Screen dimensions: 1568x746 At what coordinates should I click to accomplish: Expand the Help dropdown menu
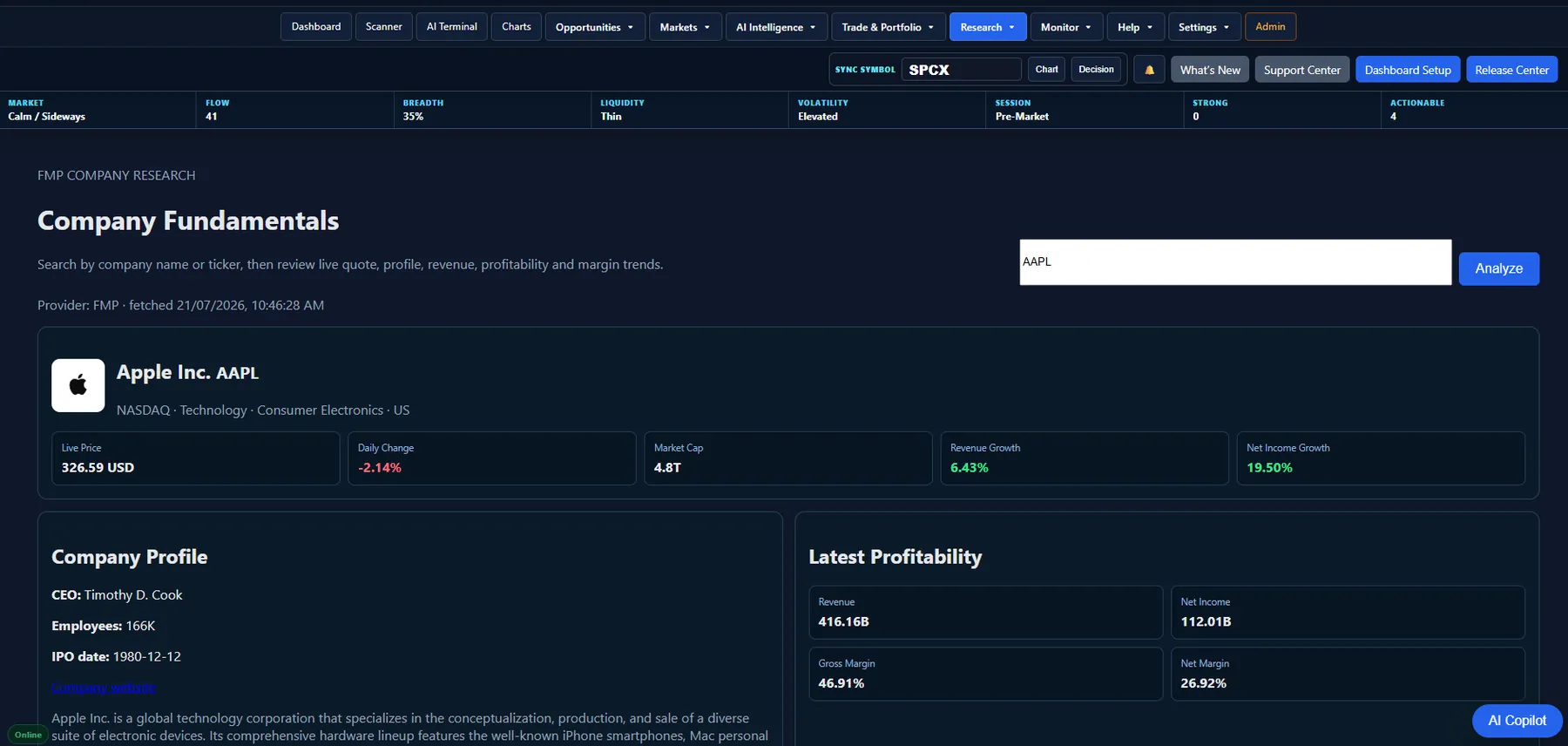(1136, 27)
